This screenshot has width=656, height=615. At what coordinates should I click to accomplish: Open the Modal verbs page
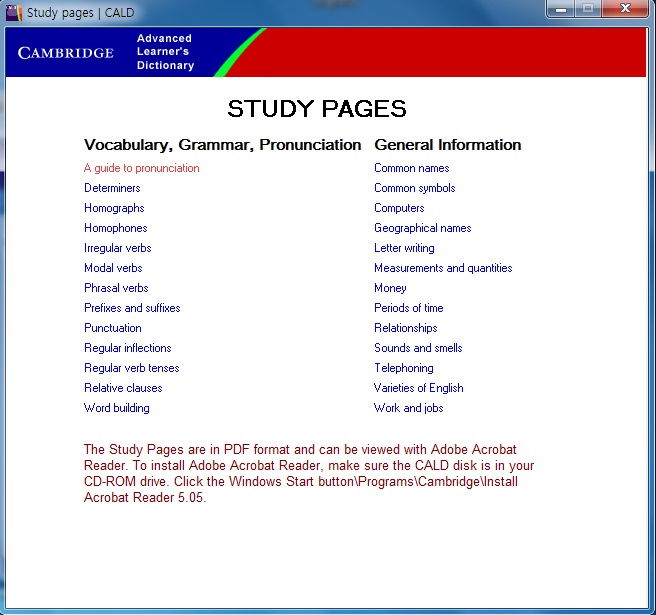pyautogui.click(x=113, y=268)
